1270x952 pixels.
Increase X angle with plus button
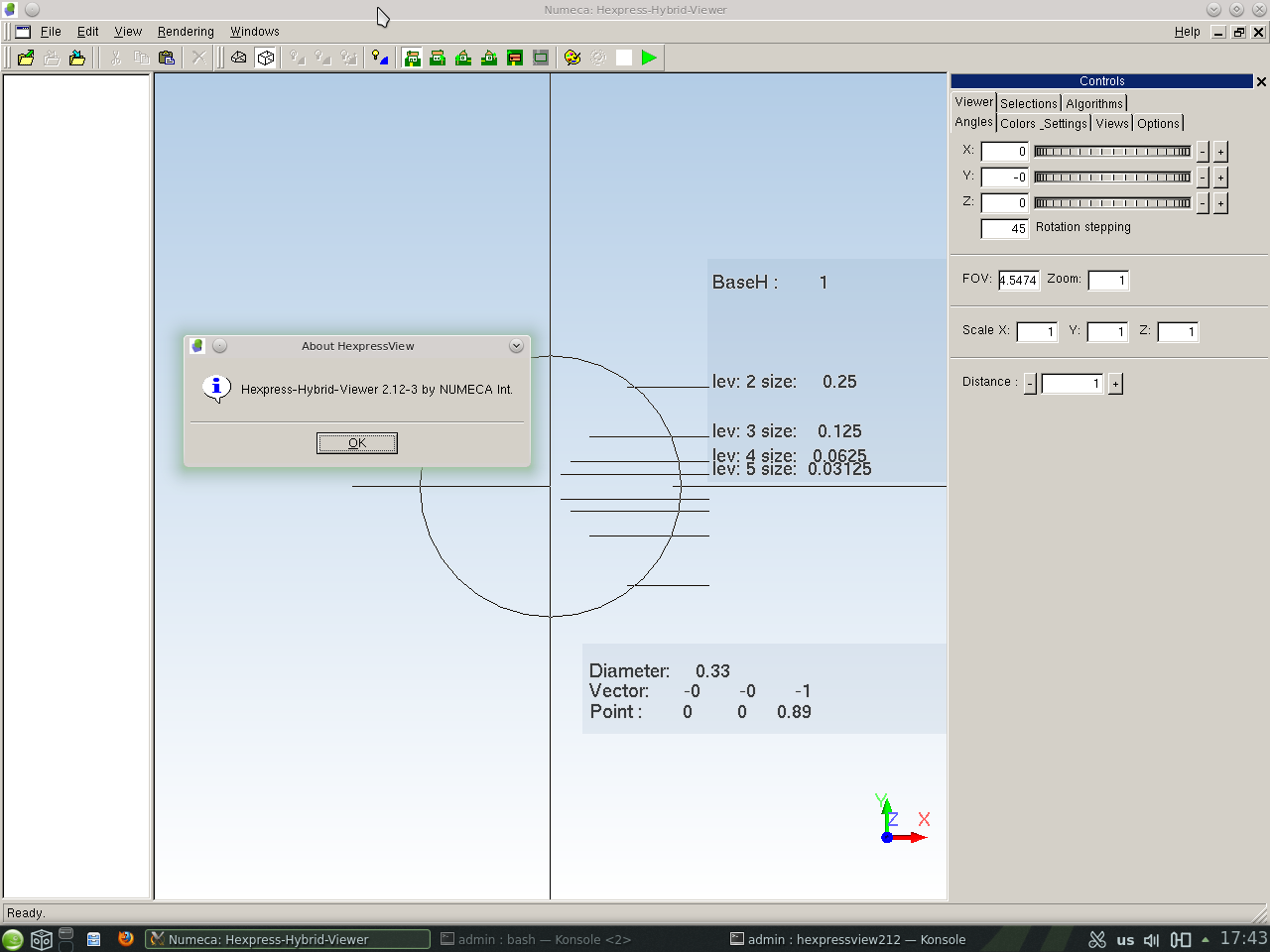point(1221,152)
